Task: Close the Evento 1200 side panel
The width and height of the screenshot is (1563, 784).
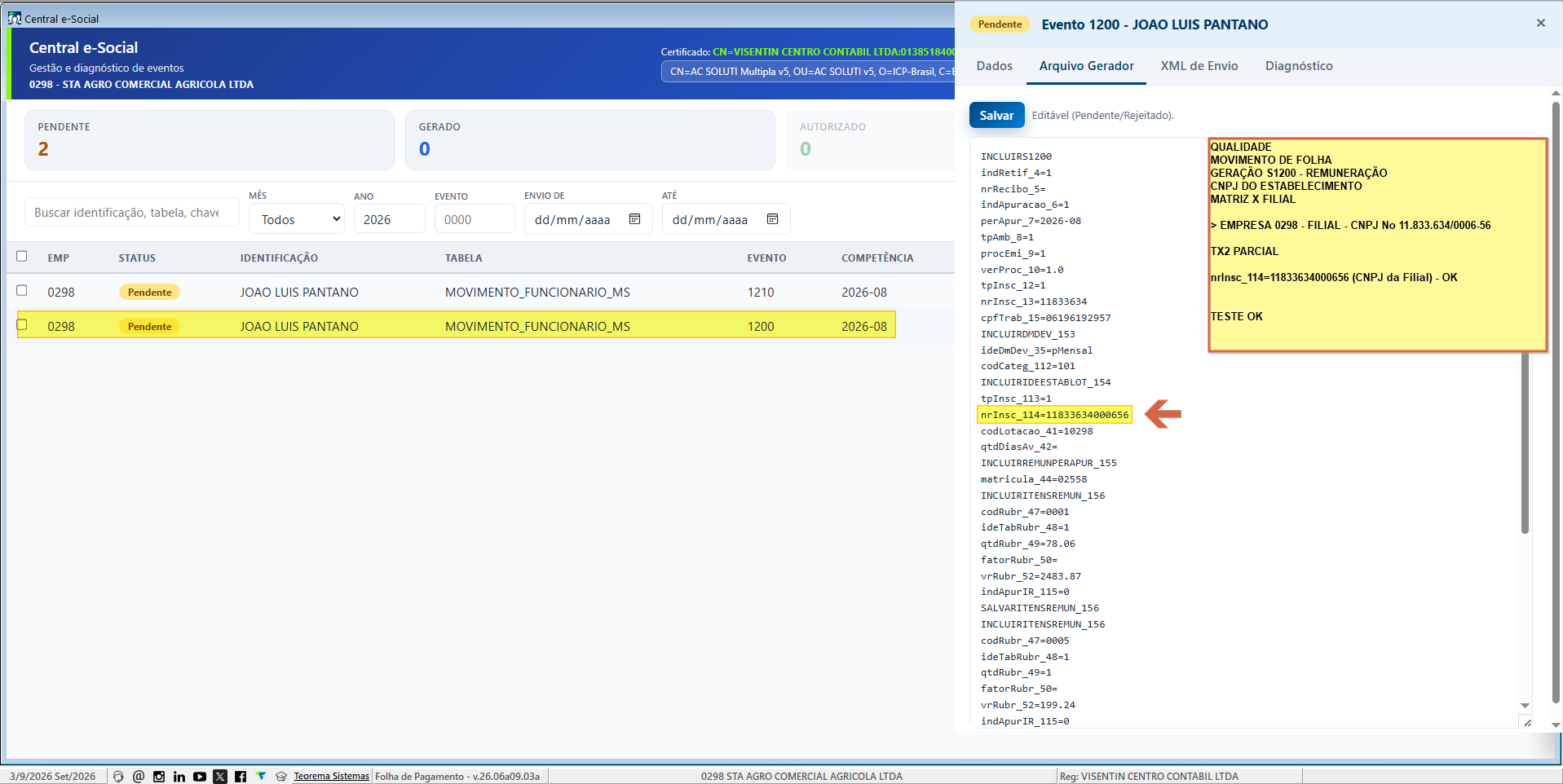Action: (1541, 23)
